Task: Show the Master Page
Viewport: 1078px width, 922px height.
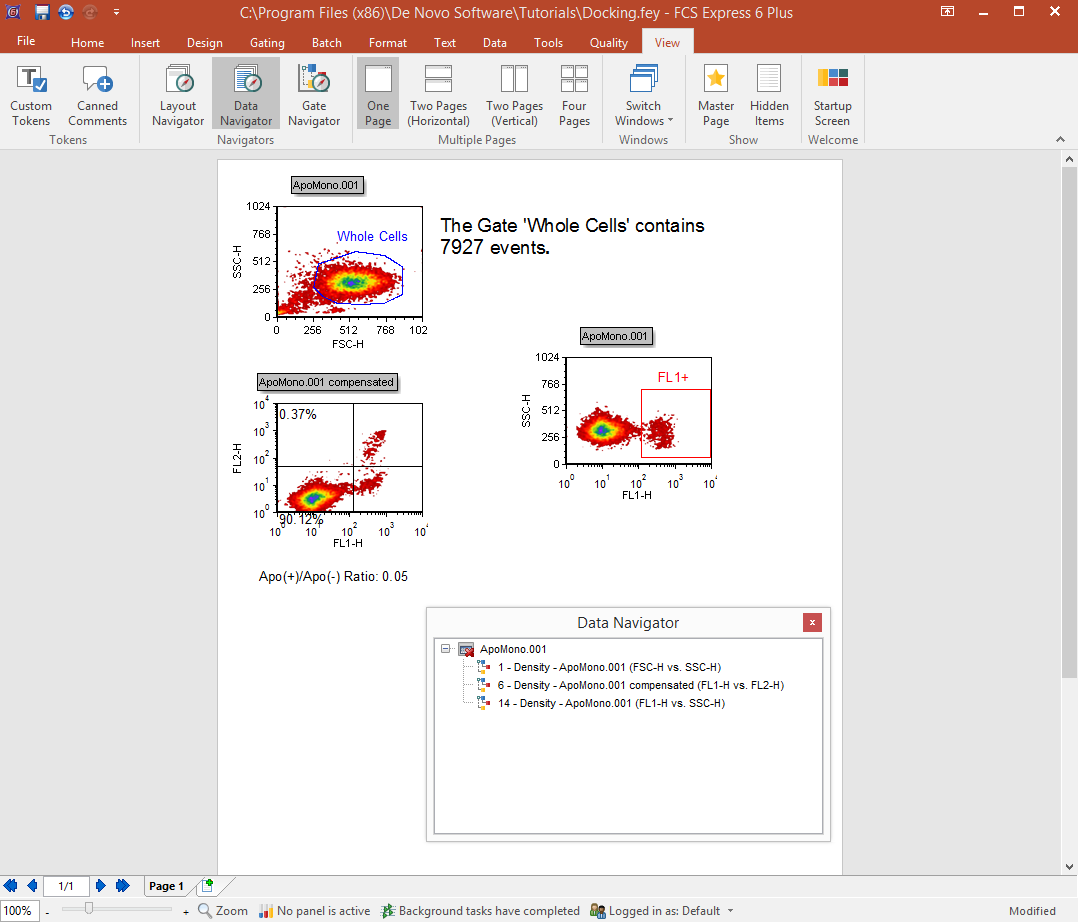Action: (716, 96)
